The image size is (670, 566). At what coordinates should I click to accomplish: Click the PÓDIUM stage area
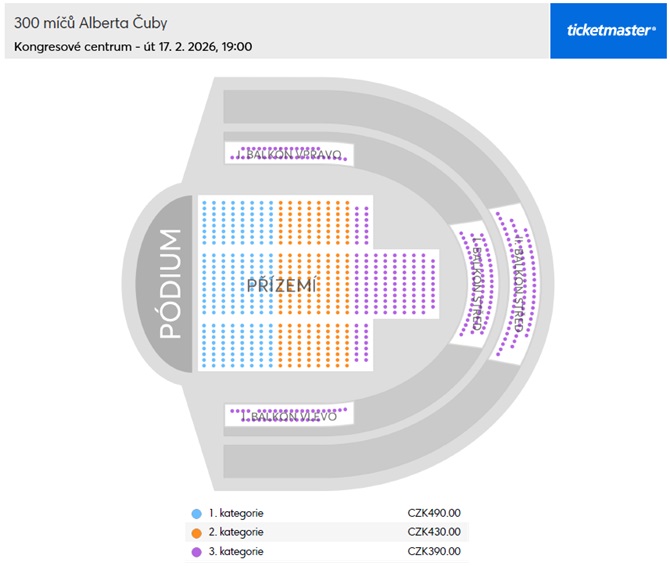(170, 284)
